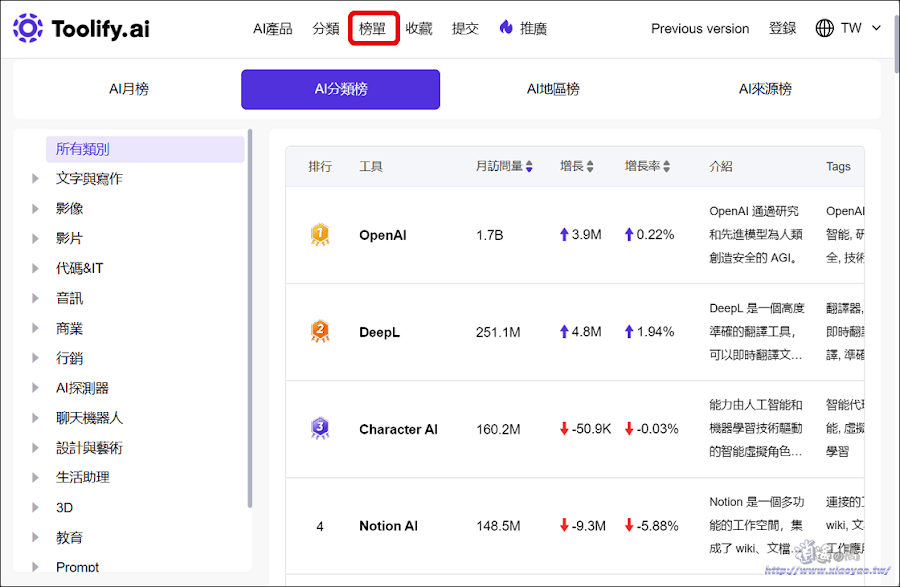Open the 榜單 menu
Viewport: 900px width, 587px height.
[373, 28]
